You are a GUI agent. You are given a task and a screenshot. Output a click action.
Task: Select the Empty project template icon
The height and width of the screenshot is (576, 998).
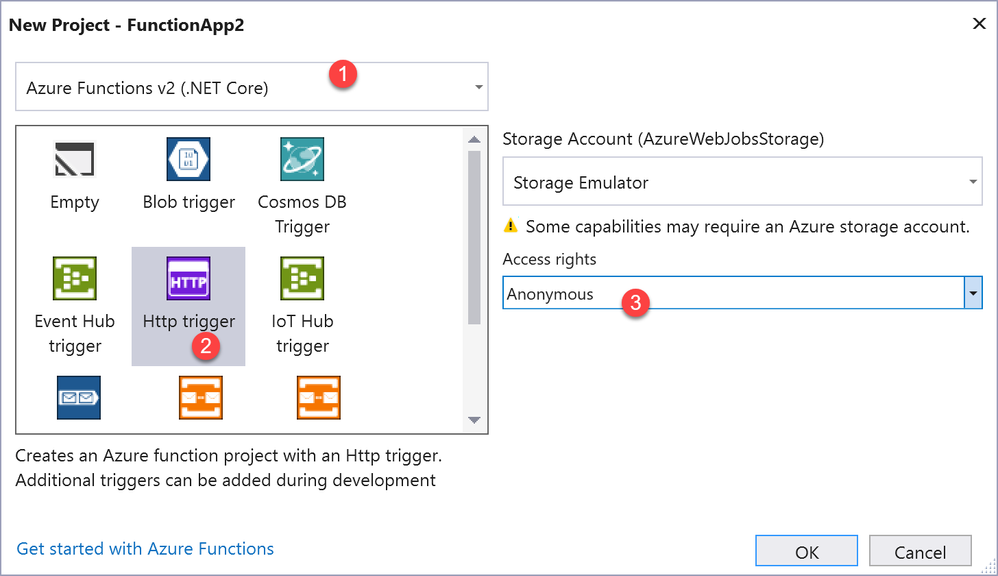click(74, 160)
